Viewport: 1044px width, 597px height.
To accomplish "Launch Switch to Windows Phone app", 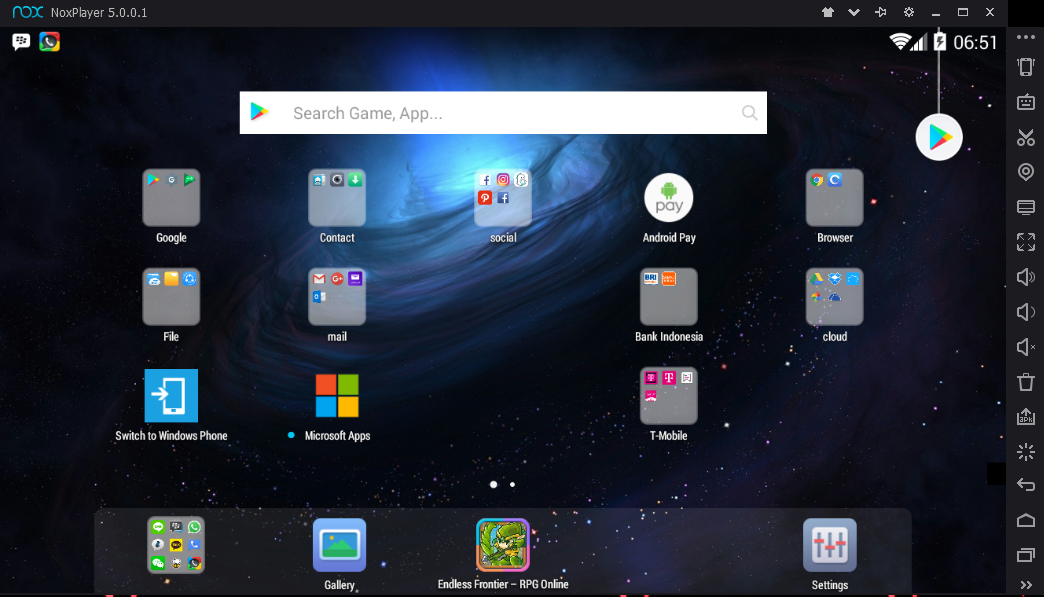I will click(x=171, y=395).
